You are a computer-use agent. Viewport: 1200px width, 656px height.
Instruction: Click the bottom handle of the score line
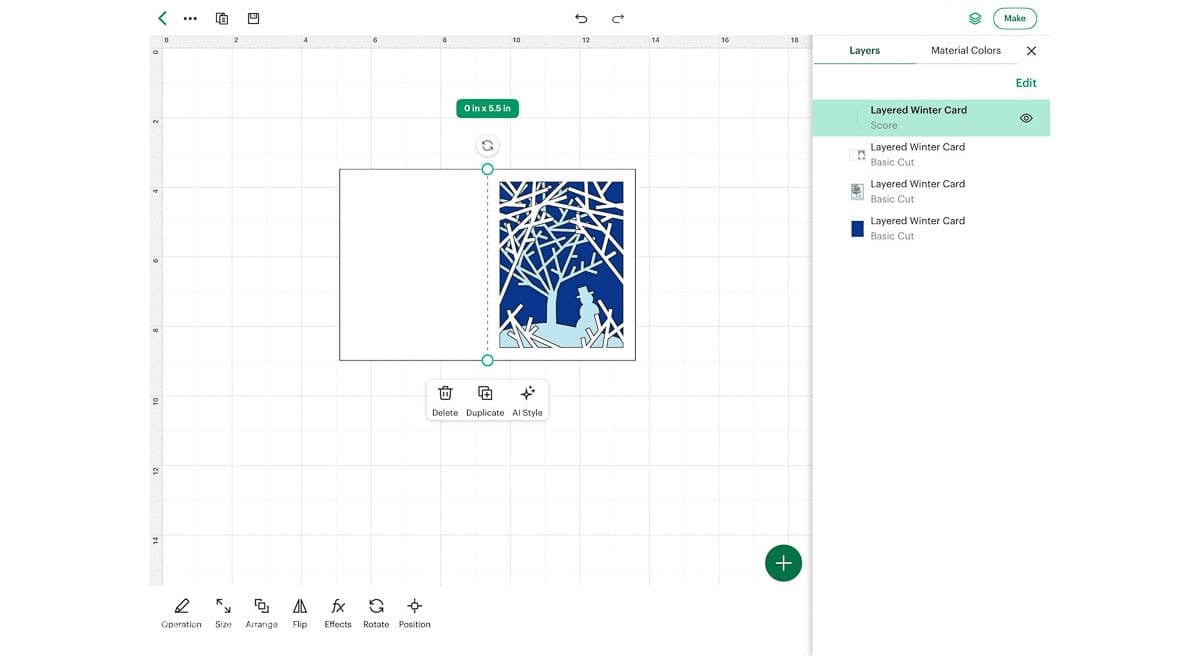tap(487, 360)
